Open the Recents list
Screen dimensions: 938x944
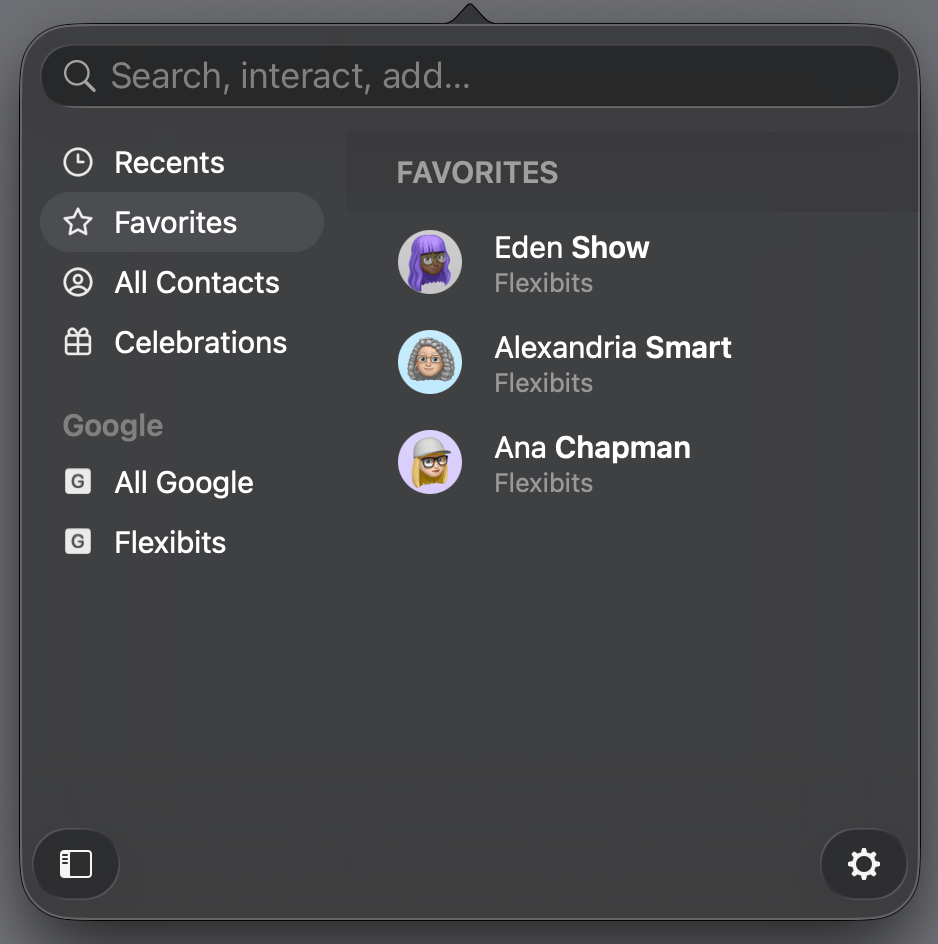point(169,162)
